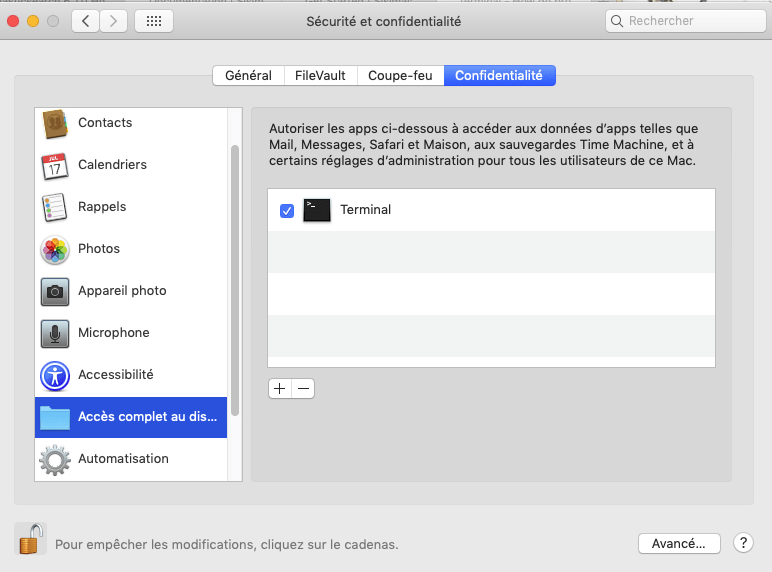
Task: Select the Microphone privacy category
Action: (113, 333)
